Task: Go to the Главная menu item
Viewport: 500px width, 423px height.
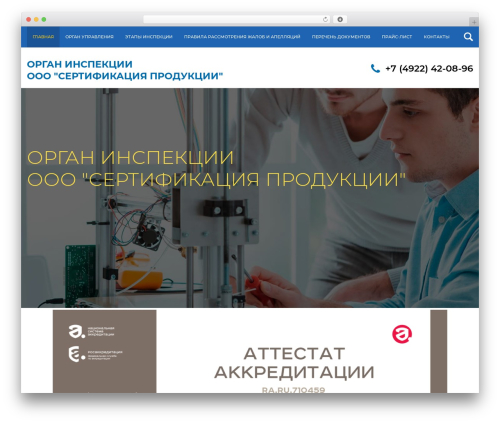Action: (x=43, y=37)
